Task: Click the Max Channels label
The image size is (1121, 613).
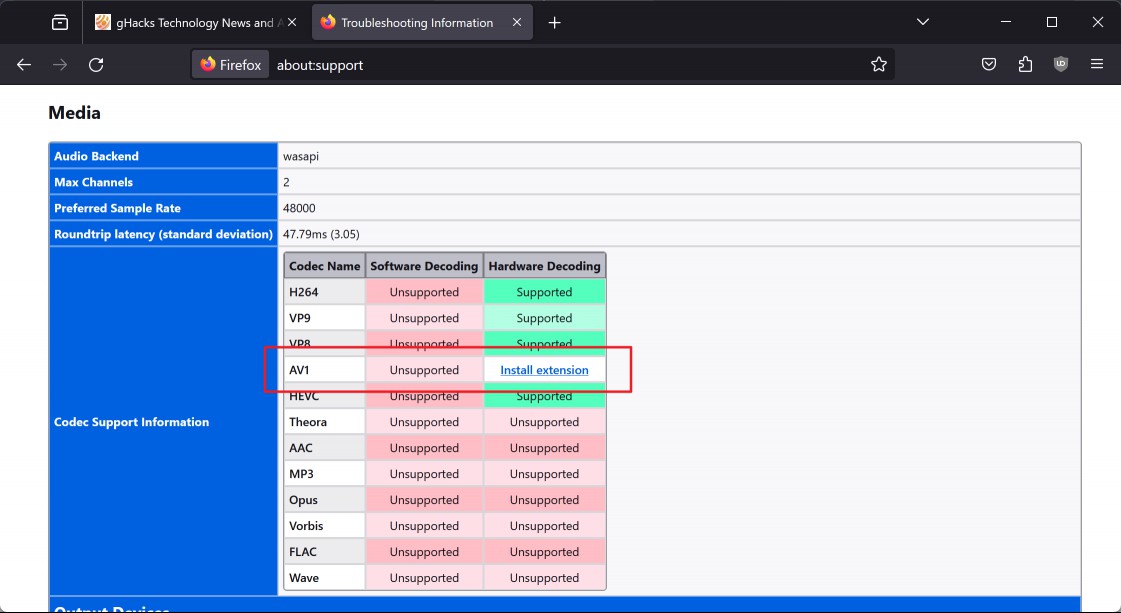Action: tap(163, 182)
